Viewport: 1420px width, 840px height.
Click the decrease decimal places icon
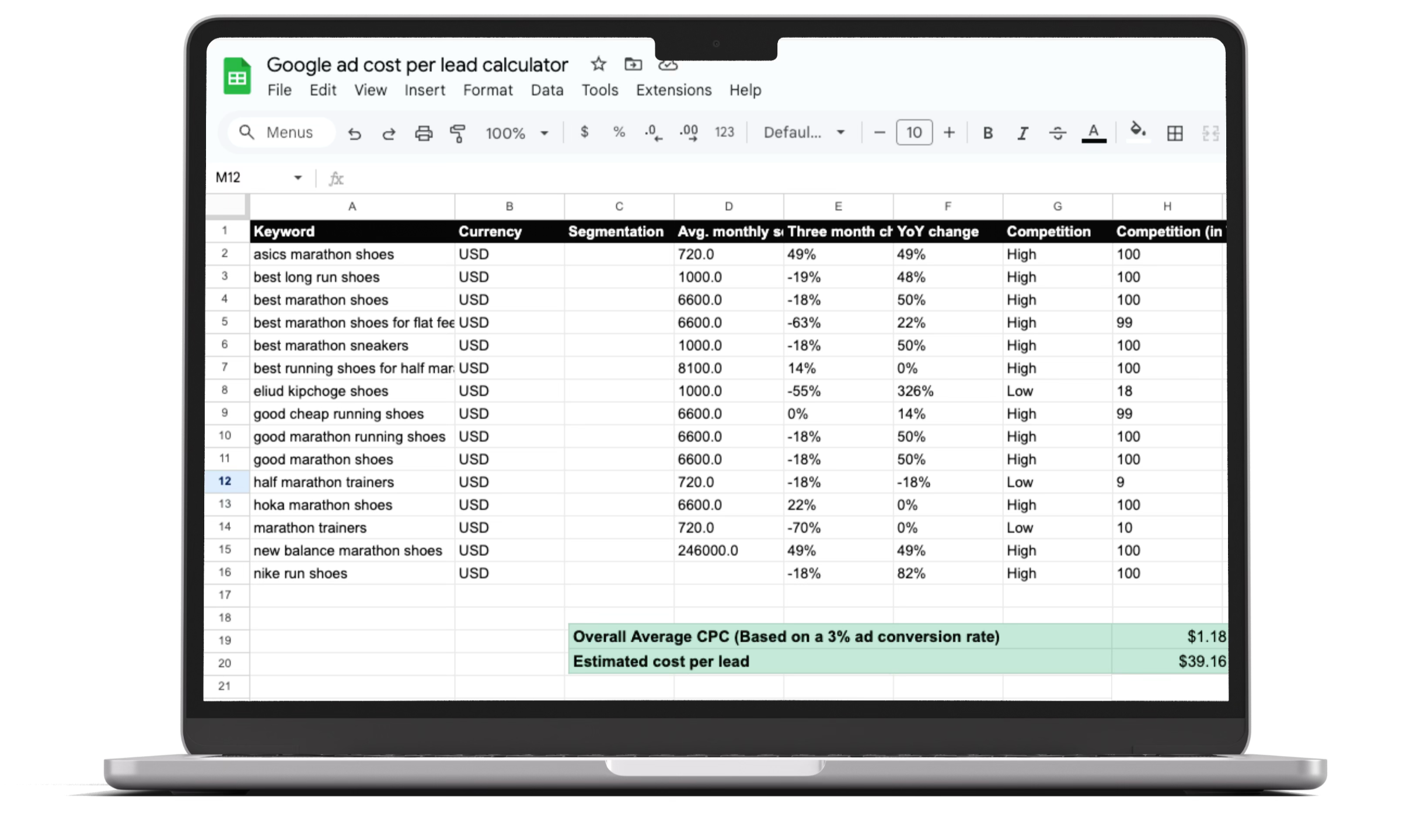pos(653,133)
